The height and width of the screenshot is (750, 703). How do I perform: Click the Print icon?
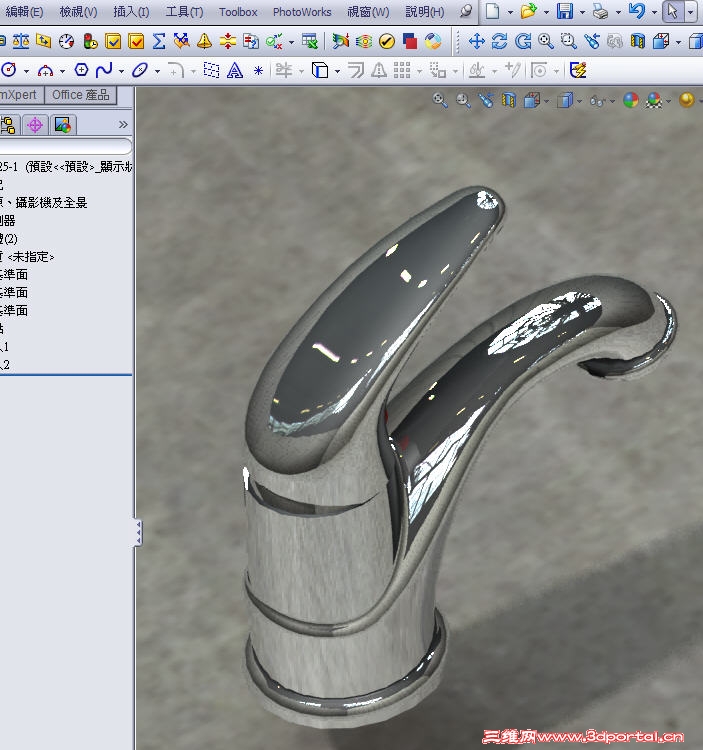[x=600, y=11]
